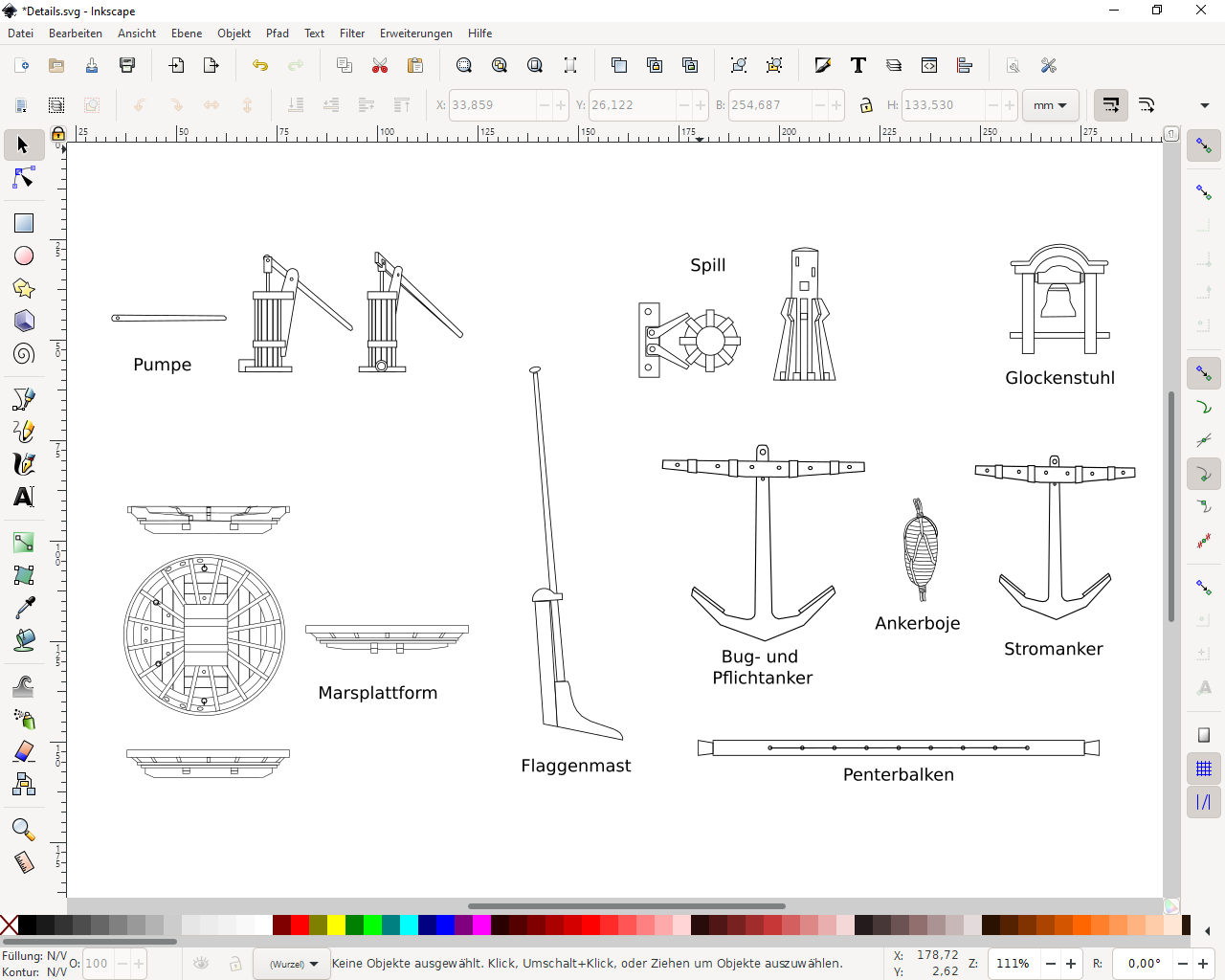Expand the tool controls overflow arrow

tap(1204, 105)
